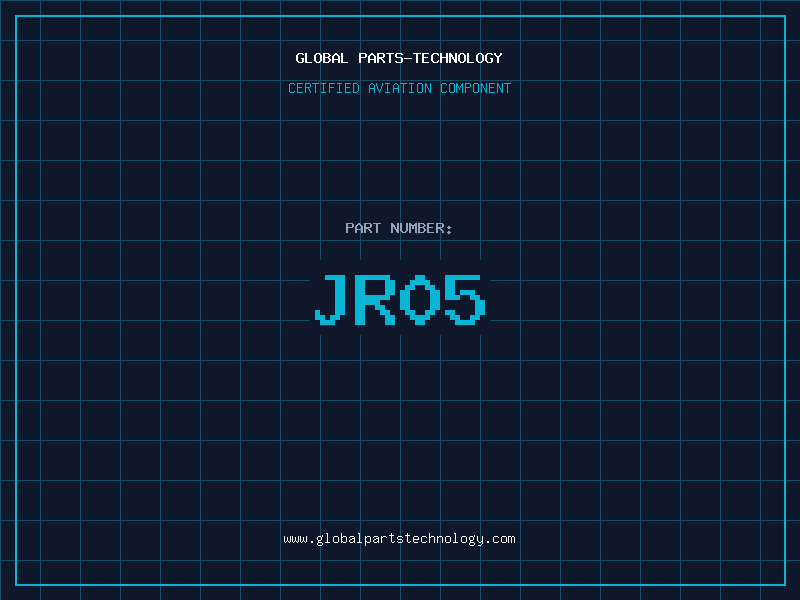Select the CERTIFIED AVIATION COMPONENT subtitle

tap(399, 88)
